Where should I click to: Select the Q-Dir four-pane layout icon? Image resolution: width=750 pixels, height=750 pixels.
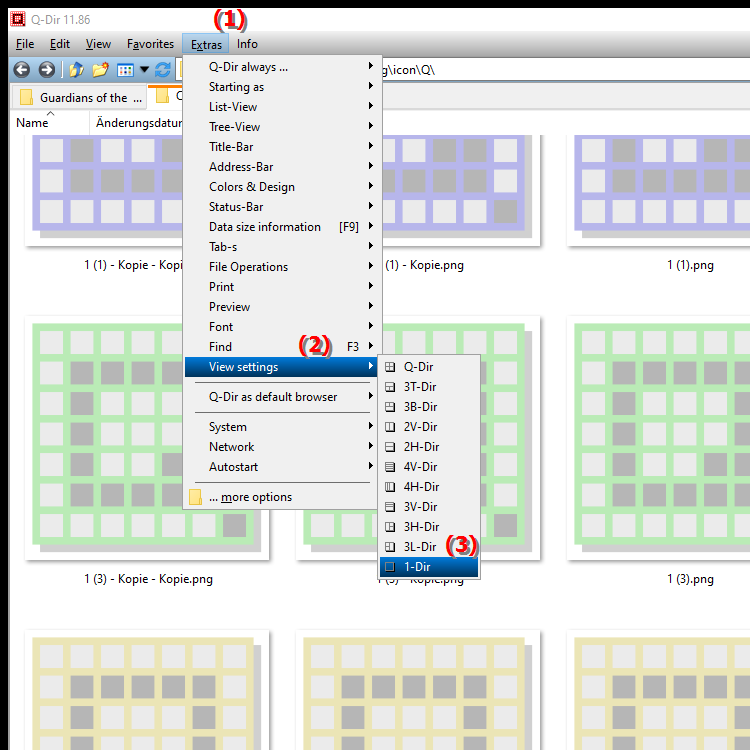390,367
